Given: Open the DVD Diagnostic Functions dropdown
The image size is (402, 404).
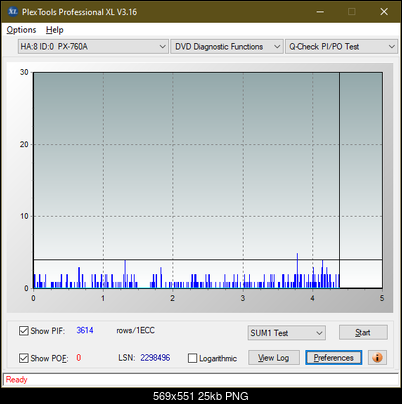Looking at the screenshot, I should pyautogui.click(x=227, y=47).
